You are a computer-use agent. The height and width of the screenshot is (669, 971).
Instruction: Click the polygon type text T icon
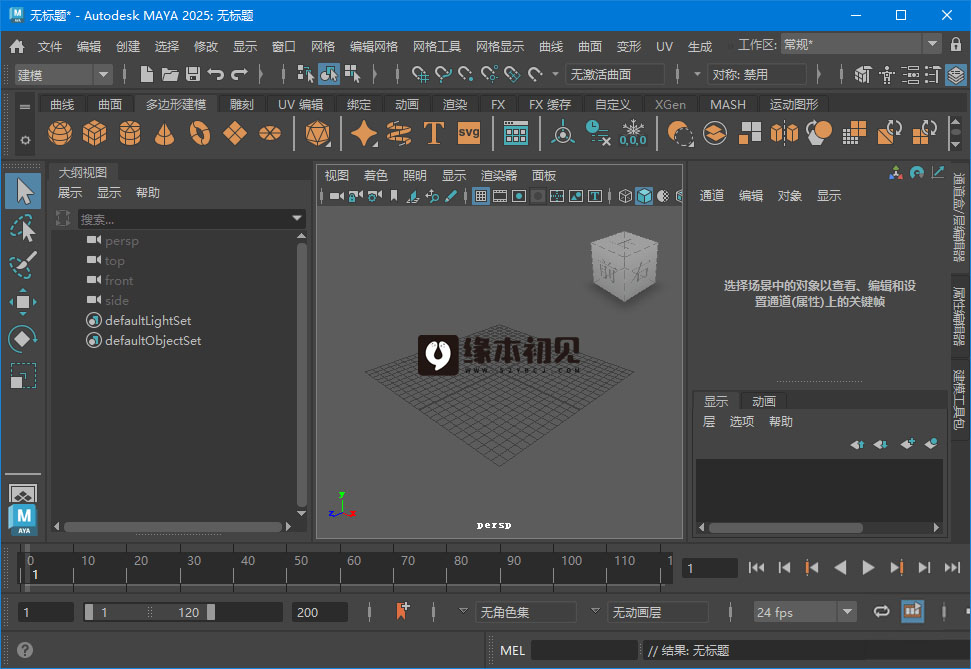pyautogui.click(x=433, y=133)
